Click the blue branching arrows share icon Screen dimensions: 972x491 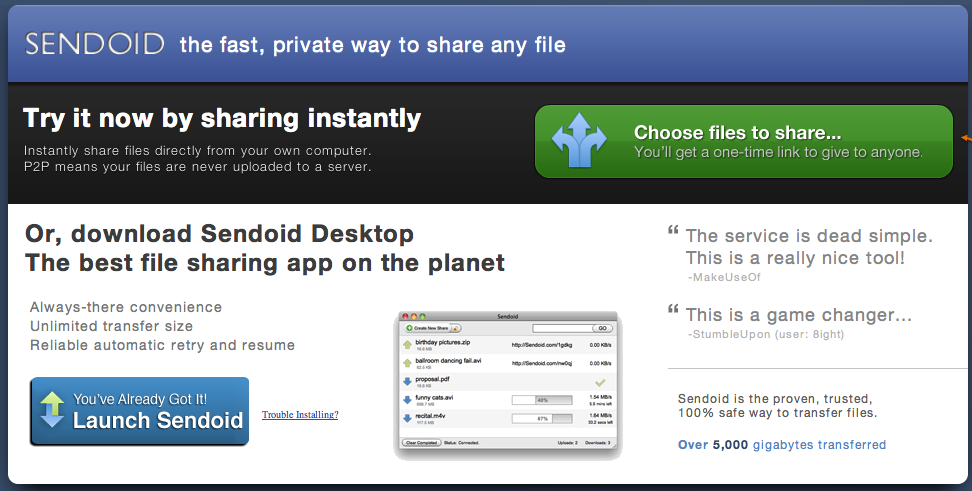(579, 141)
